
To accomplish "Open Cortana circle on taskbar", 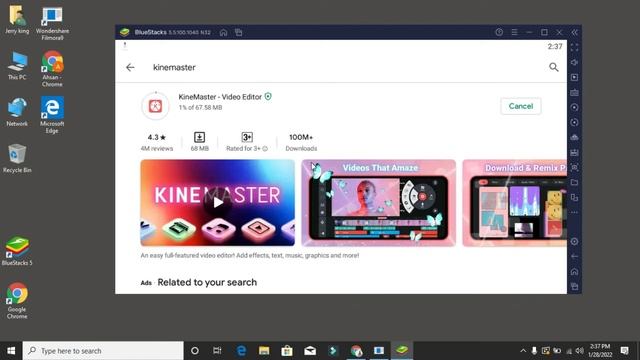I will (195, 351).
